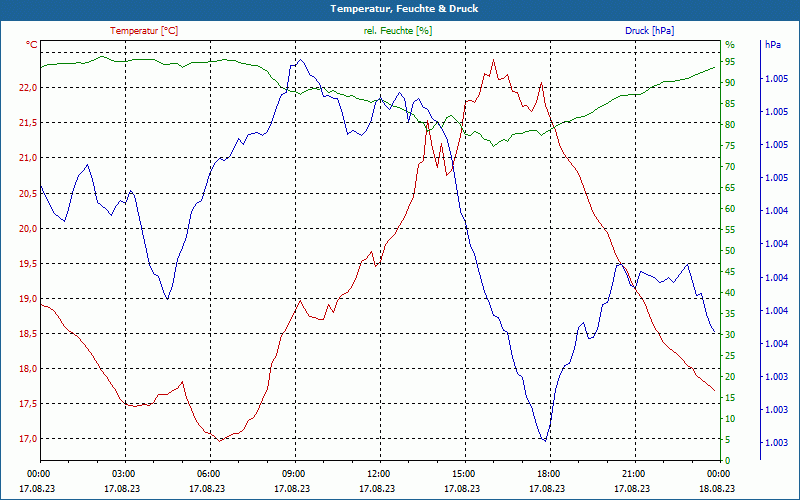The width and height of the screenshot is (800, 500).
Task: Click the '30' humidity axis tick
Action: tap(730, 335)
